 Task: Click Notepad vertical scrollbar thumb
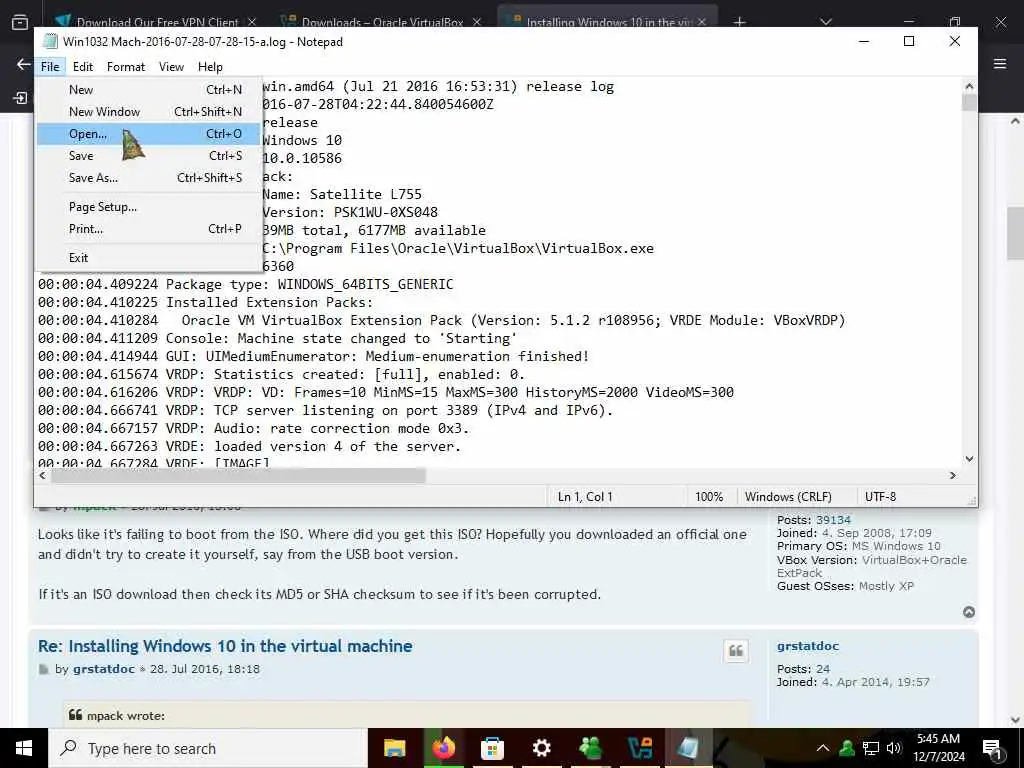[969, 103]
